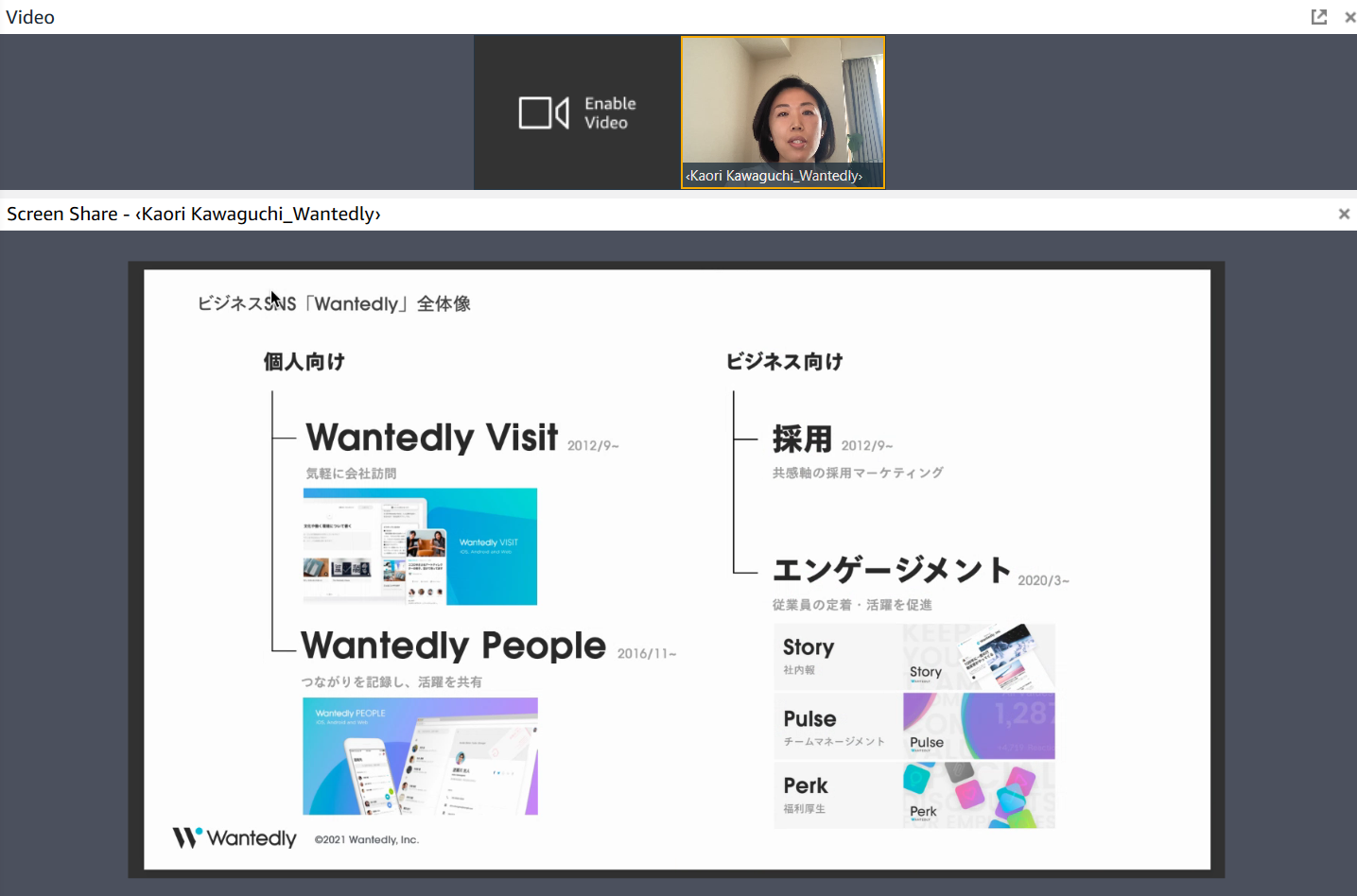Click the "気軽に会社訪問" subtitle
This screenshot has height=896, width=1357.
pyautogui.click(x=351, y=474)
